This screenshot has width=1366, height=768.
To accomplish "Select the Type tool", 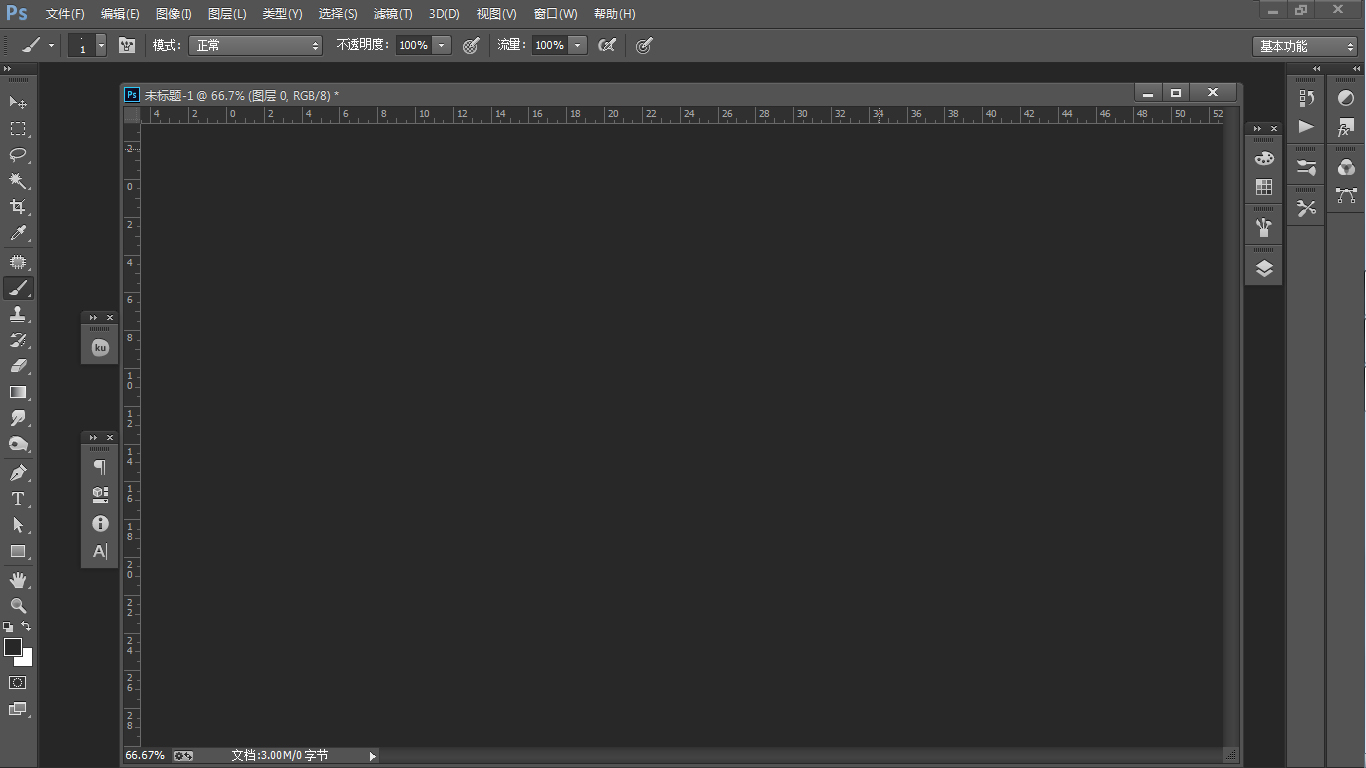I will [18, 499].
